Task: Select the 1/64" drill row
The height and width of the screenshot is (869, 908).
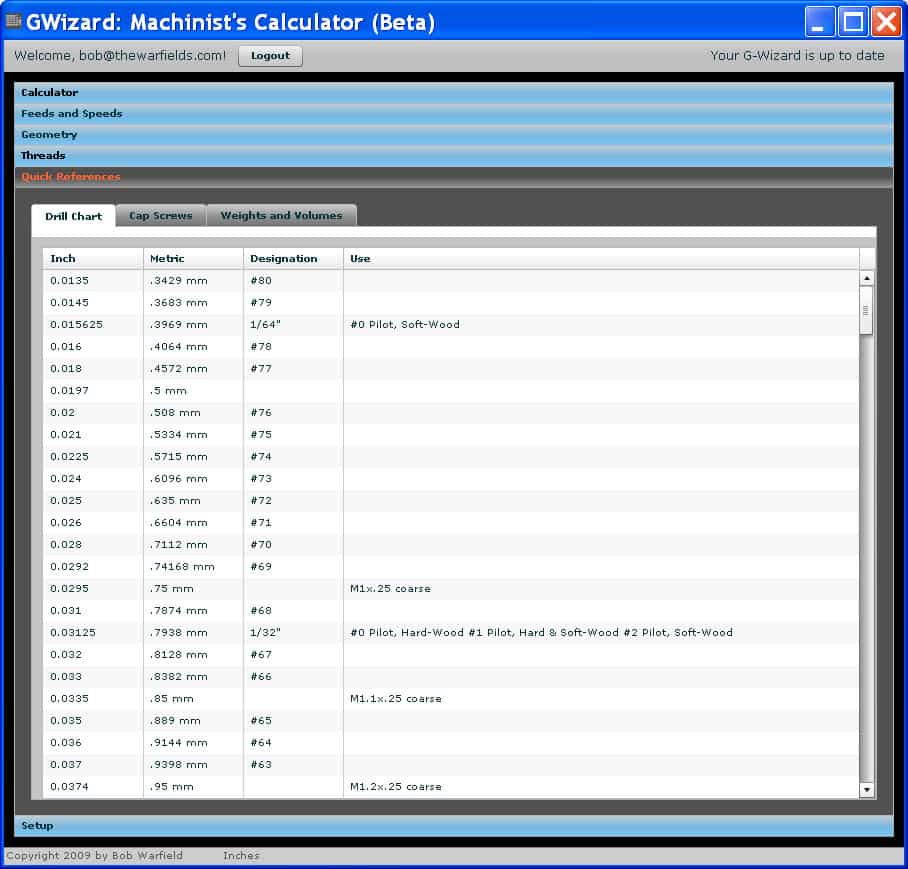Action: (x=450, y=325)
